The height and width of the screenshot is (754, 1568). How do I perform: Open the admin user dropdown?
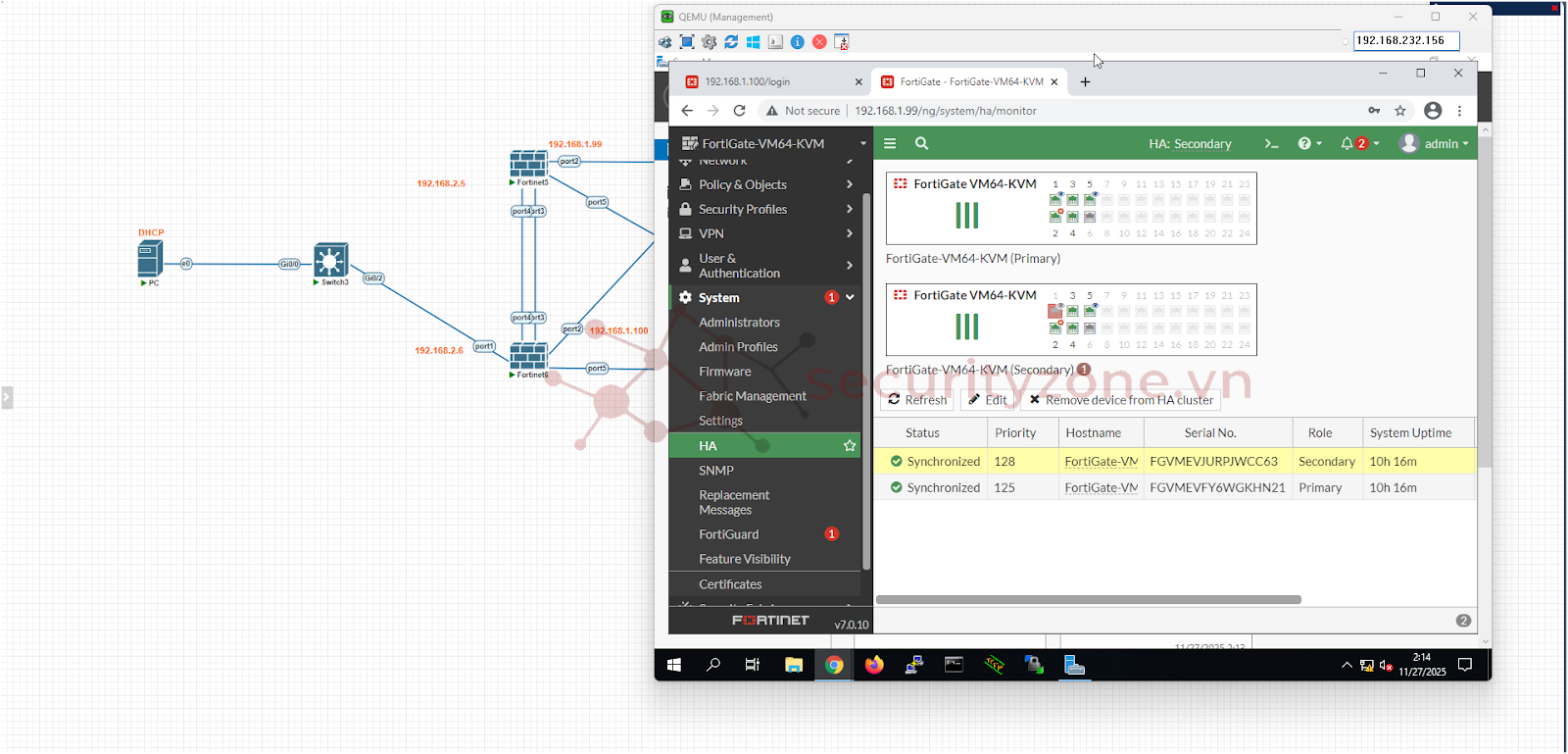coord(1435,144)
